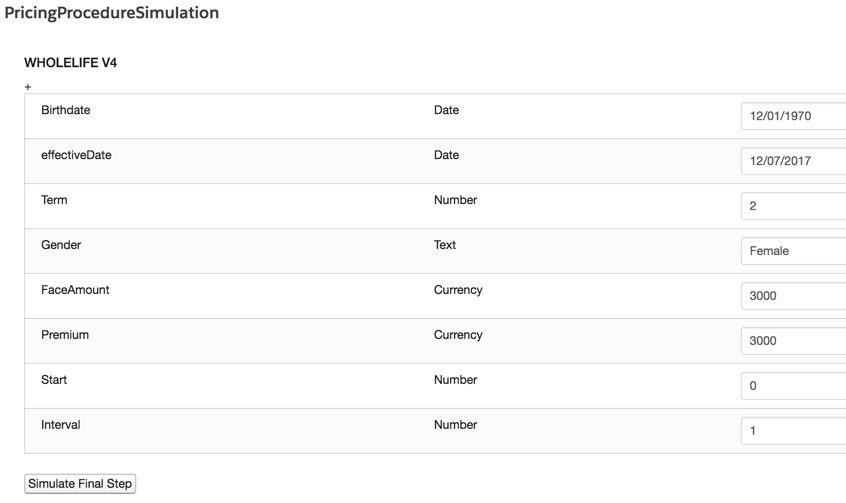Select the Birthdate row label
The image size is (846, 503).
(66, 110)
